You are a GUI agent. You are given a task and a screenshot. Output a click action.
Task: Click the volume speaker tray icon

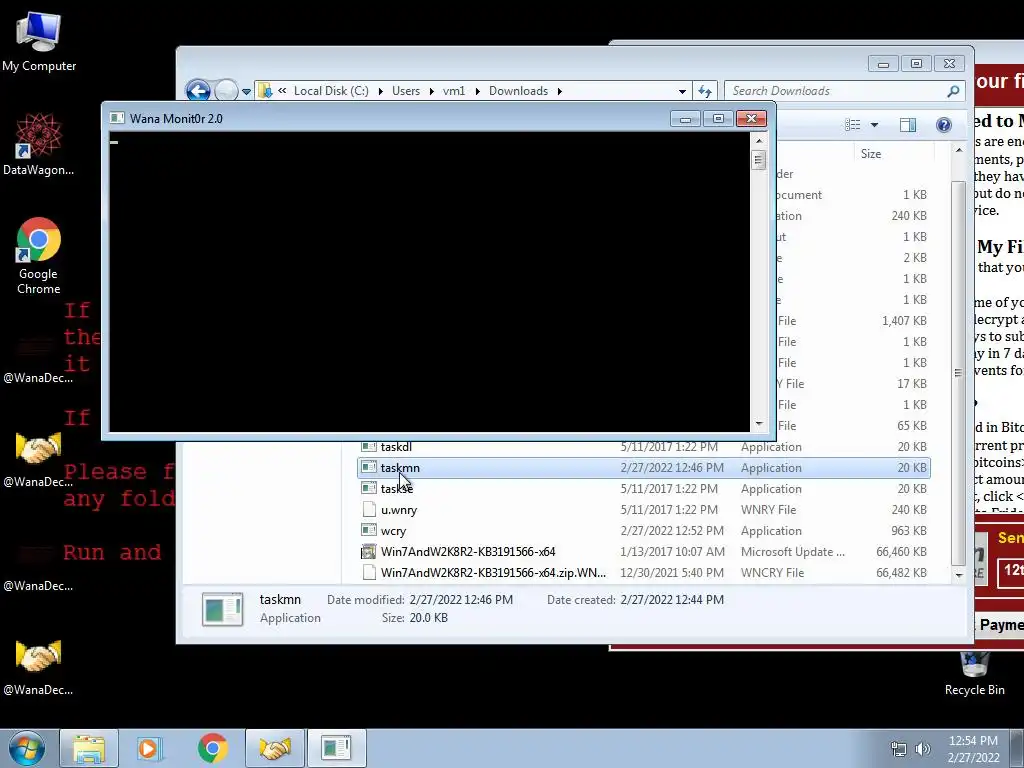pos(923,749)
